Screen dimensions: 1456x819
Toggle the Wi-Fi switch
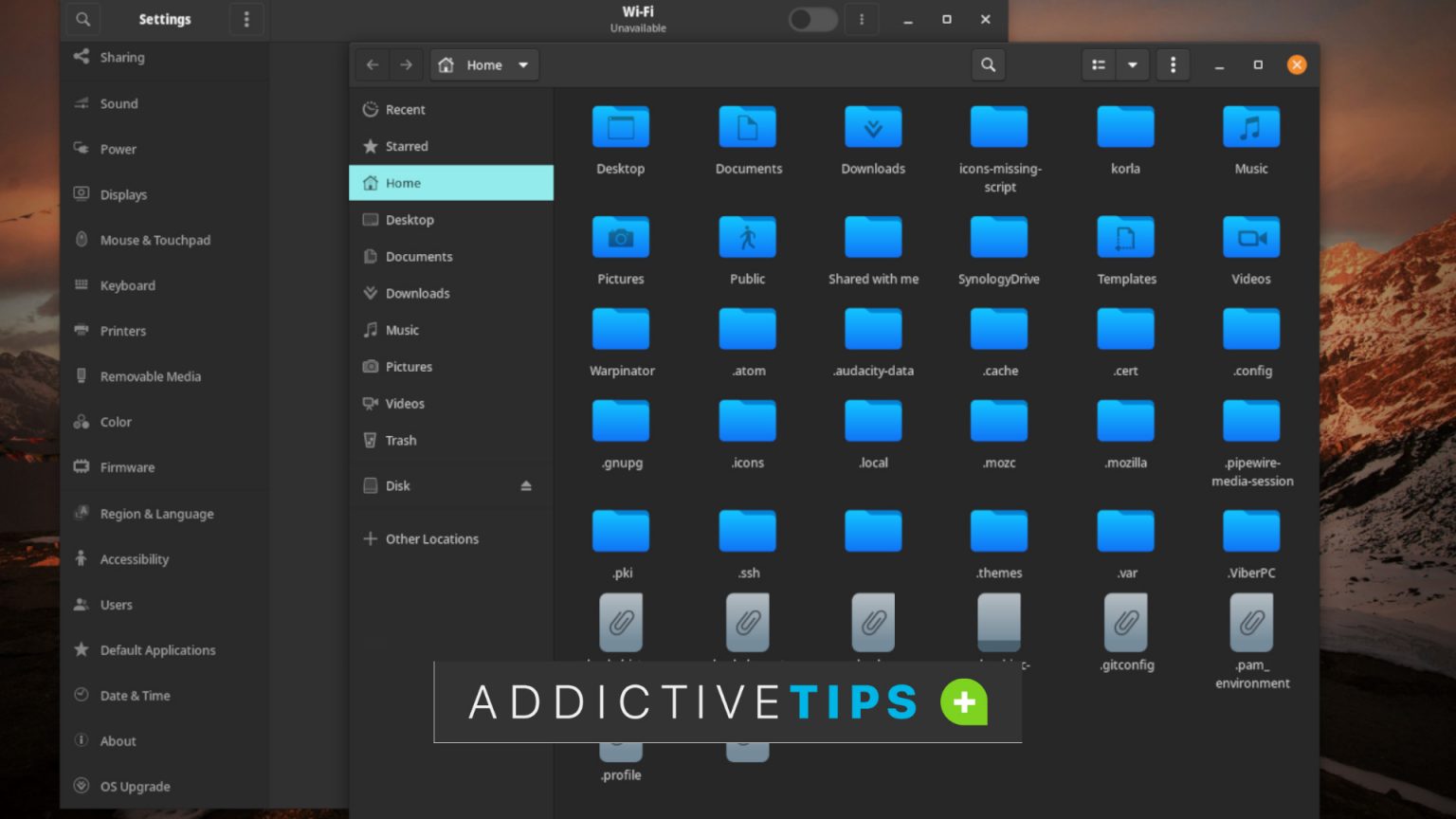tap(811, 19)
